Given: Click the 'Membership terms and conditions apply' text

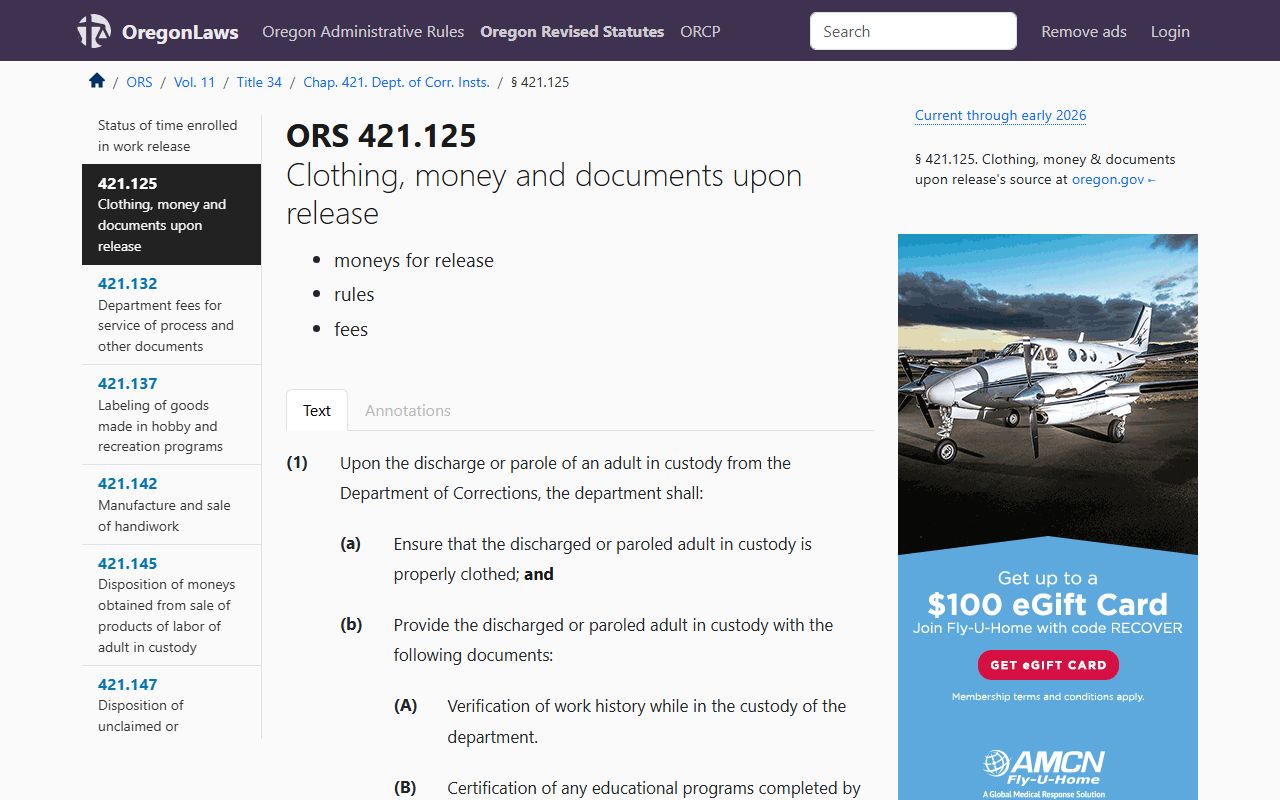Looking at the screenshot, I should pos(1048,696).
